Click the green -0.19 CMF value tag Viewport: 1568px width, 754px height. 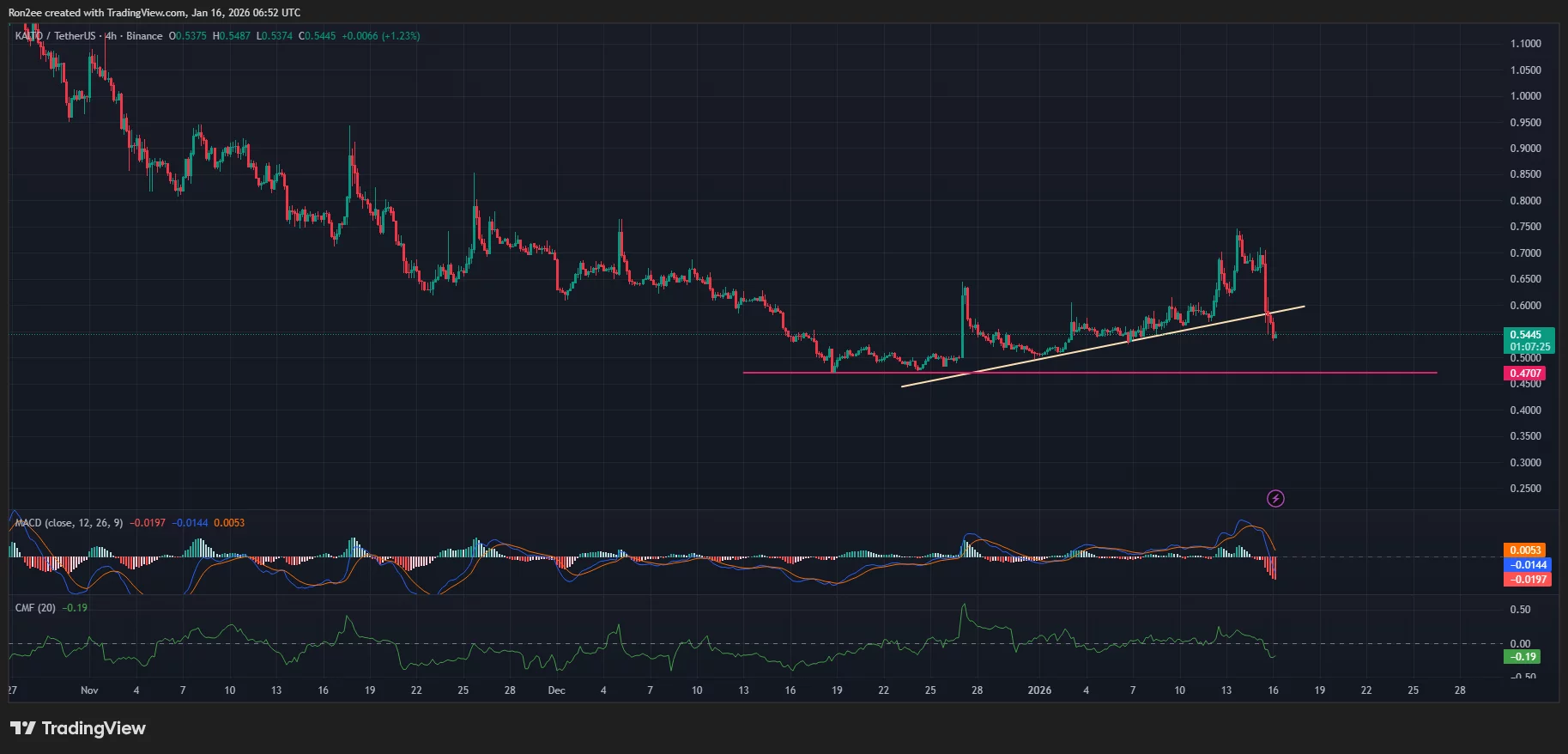coord(1523,657)
